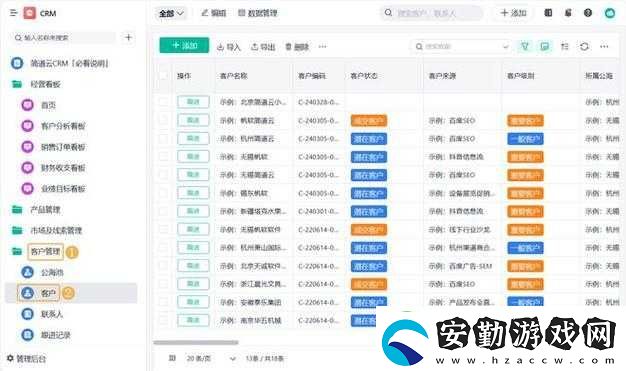626x371 pixels.
Task: Open 首页 dashboard in sidebar
Action: [39, 105]
